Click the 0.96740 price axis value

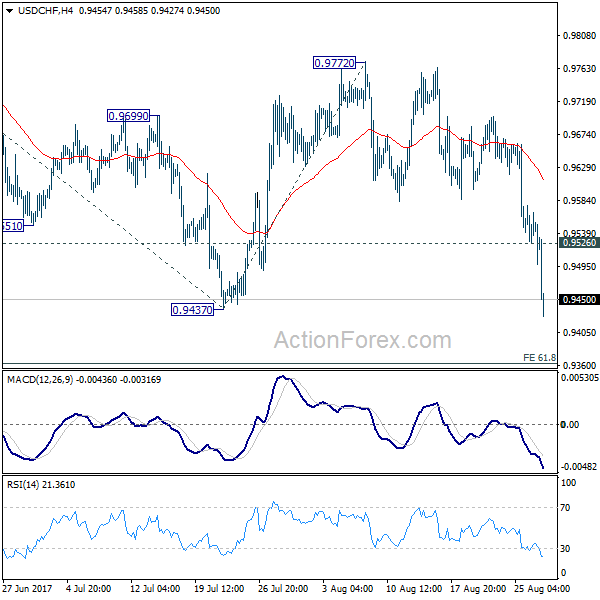coord(579,135)
